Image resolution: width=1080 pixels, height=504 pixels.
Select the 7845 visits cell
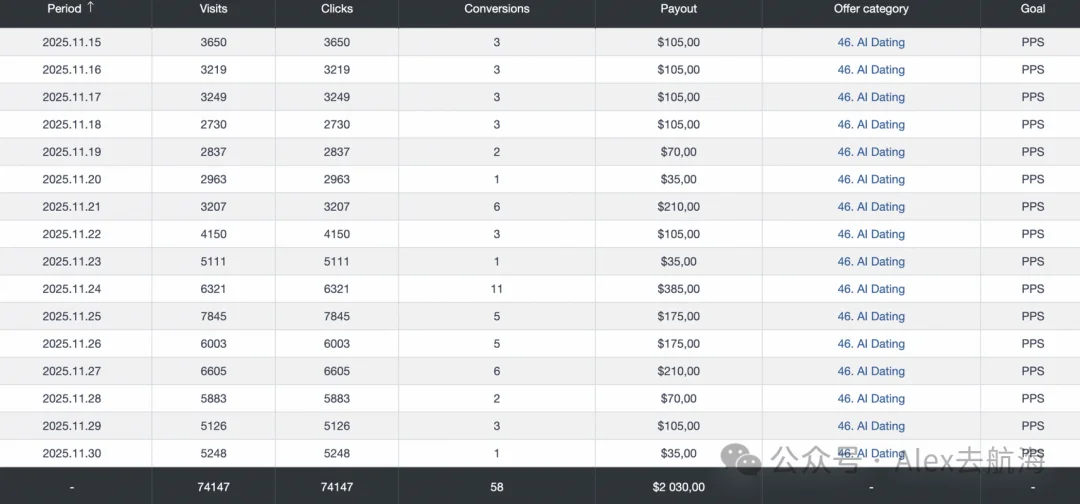214,317
